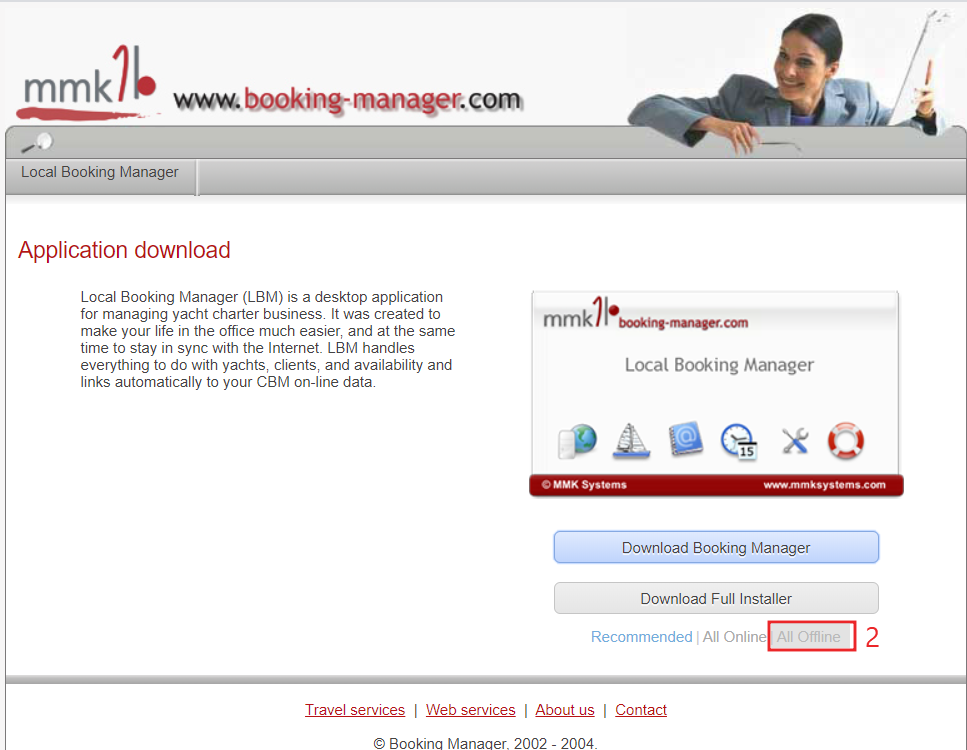Open the Web services footer link

click(471, 710)
